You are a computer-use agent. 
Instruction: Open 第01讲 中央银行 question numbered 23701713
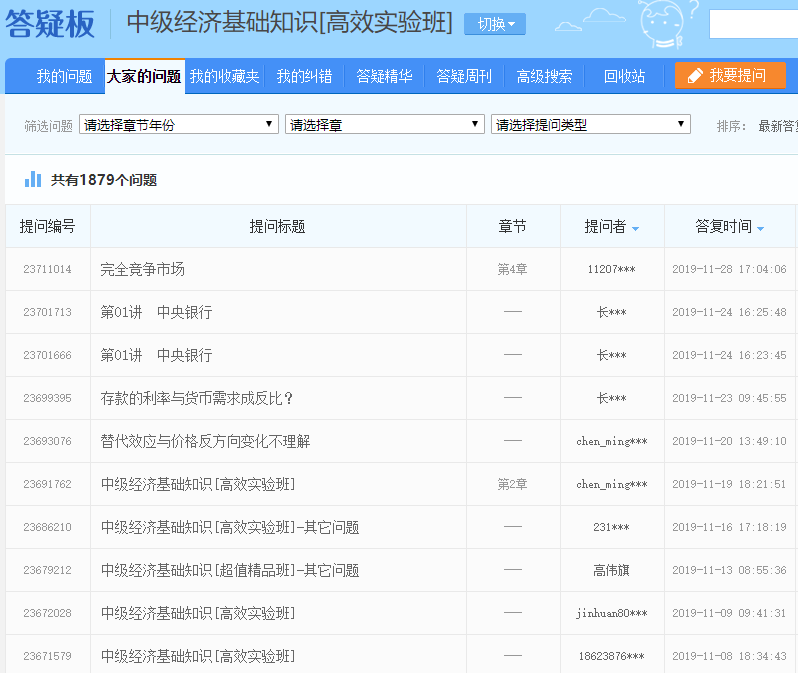tap(156, 312)
